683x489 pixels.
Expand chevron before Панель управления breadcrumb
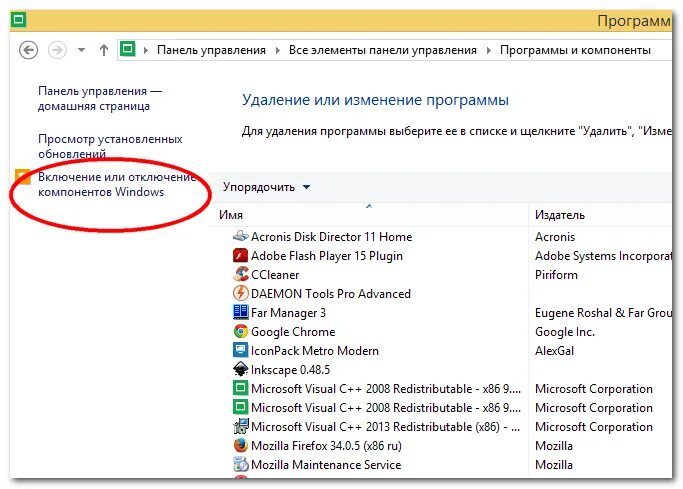146,51
